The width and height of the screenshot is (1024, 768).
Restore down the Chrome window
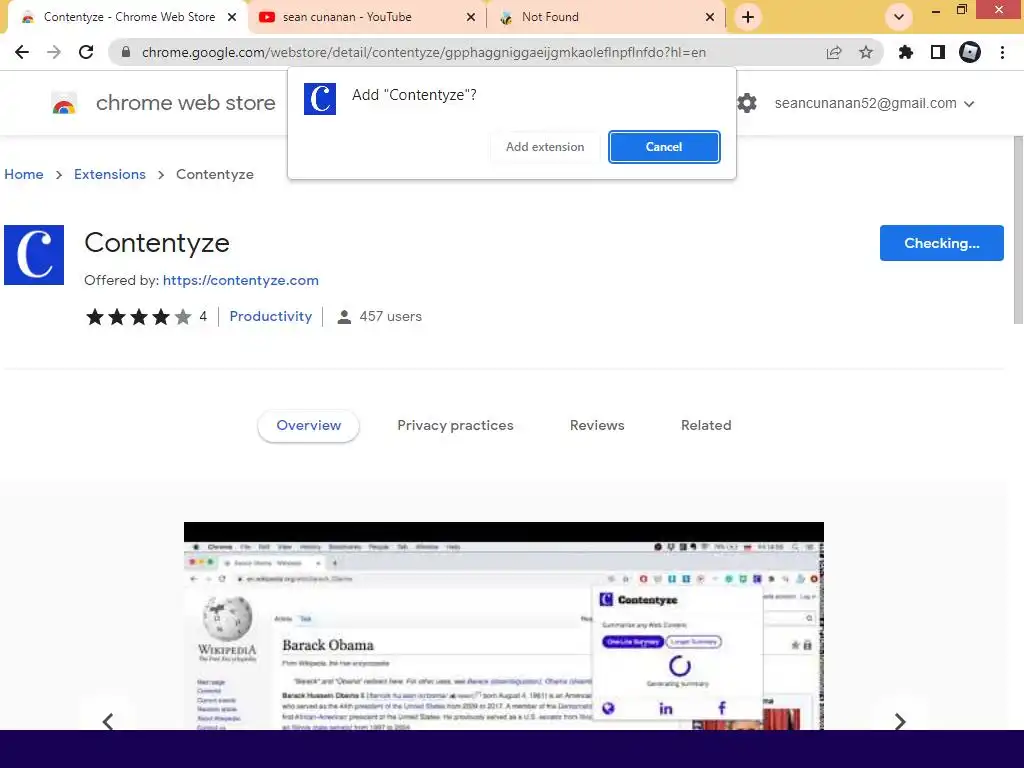click(x=961, y=10)
